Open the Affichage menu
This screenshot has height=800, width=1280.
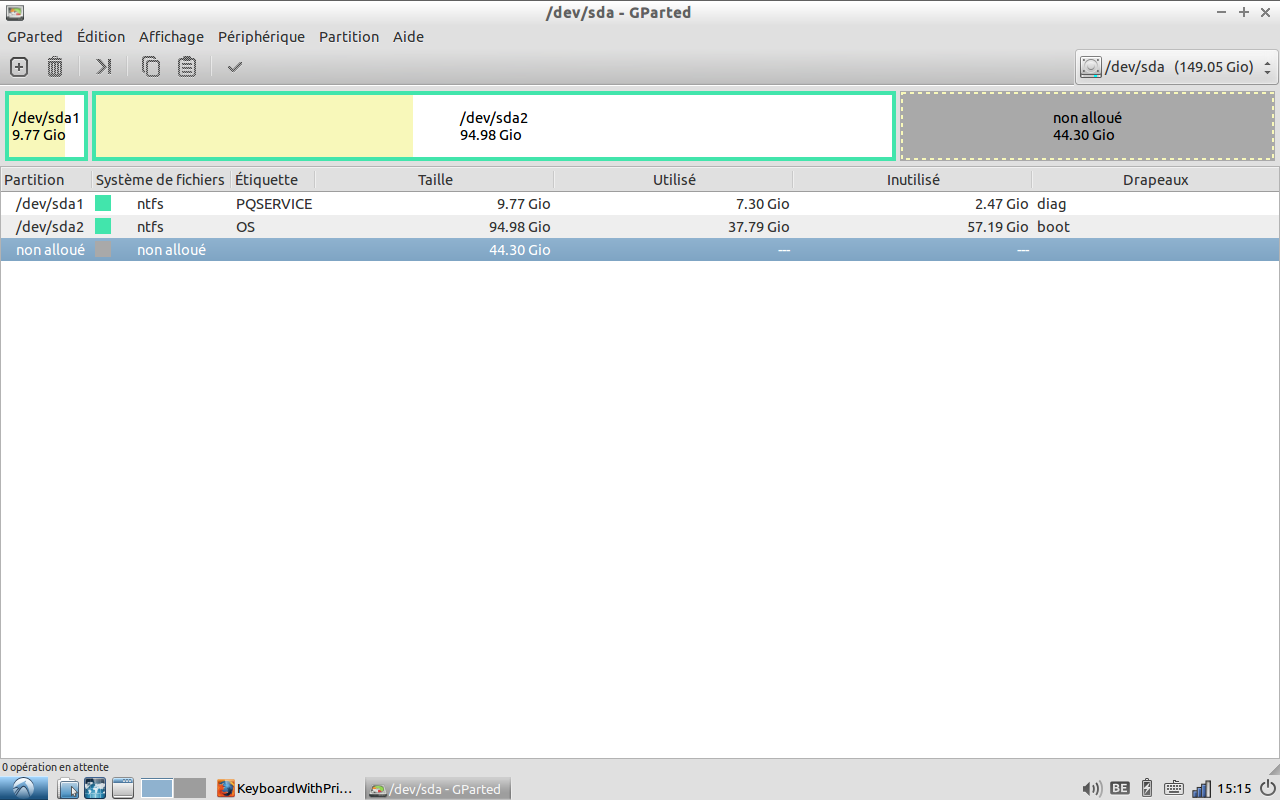tap(171, 37)
